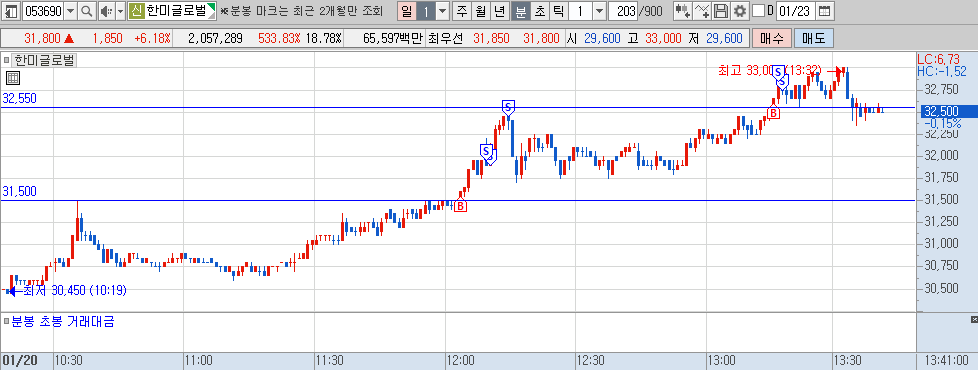Open the dropdown next to speaker icon
The image size is (978, 370).
click(120, 11)
